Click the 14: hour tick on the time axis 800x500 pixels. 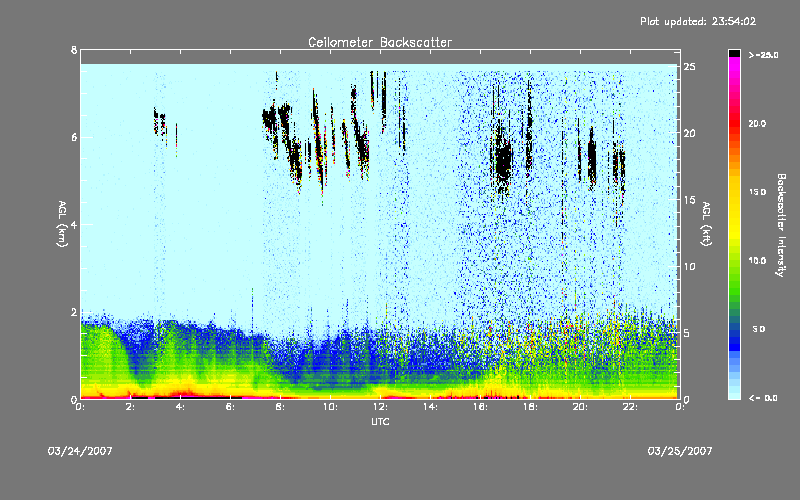430,407
